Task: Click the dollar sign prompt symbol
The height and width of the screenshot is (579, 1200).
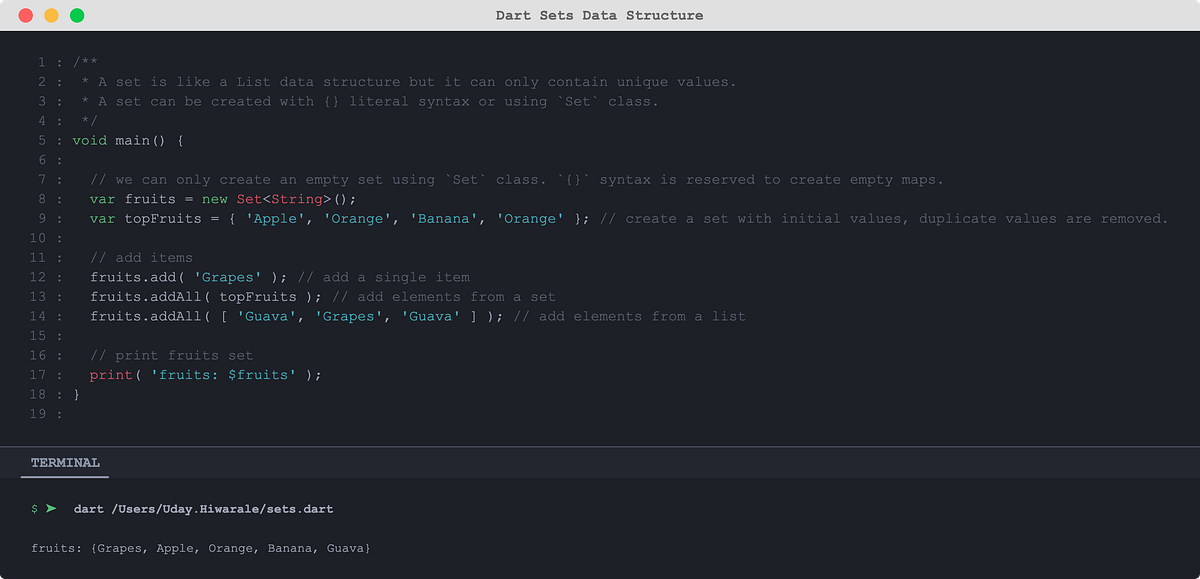Action: pyautogui.click(x=32, y=508)
